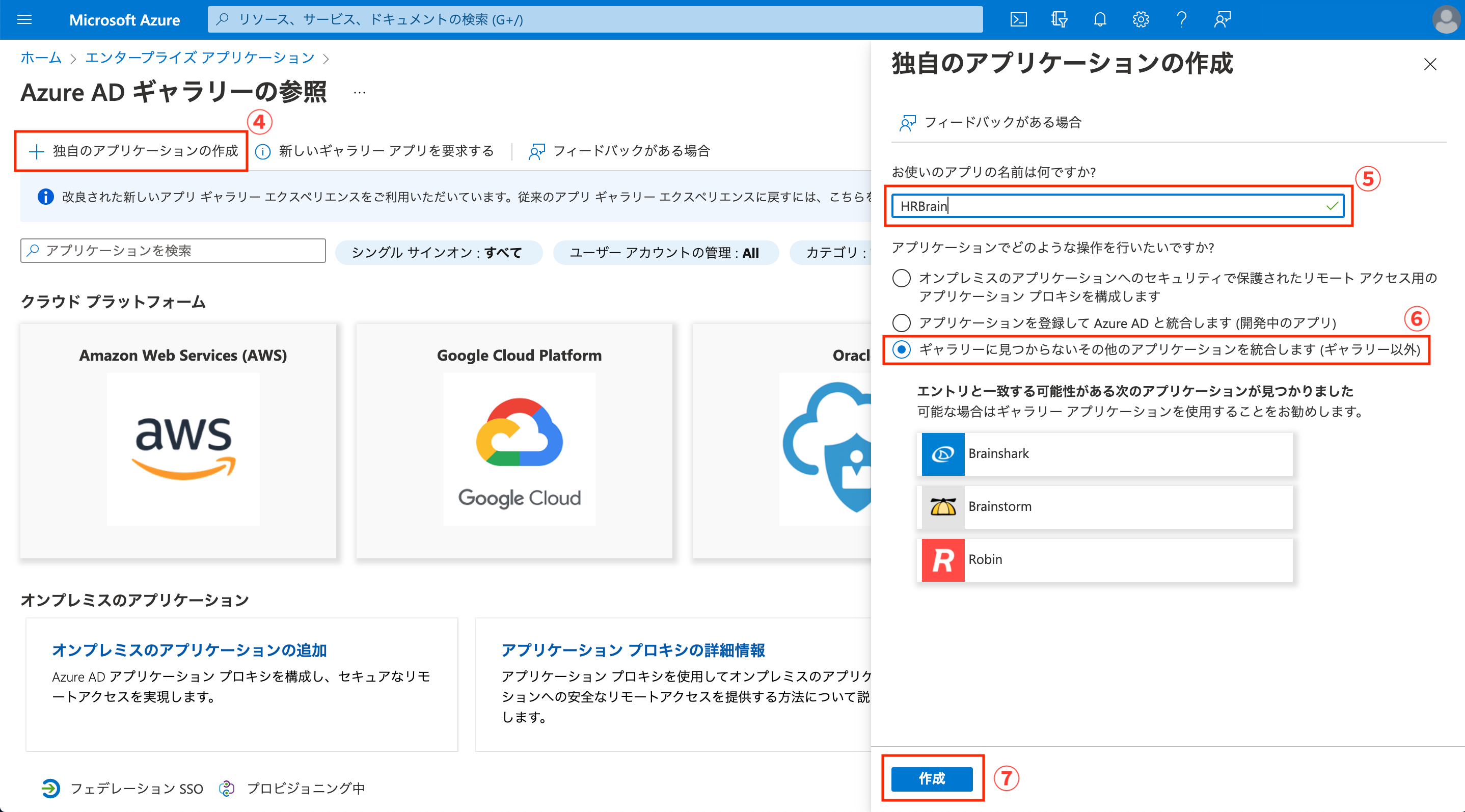The height and width of the screenshot is (812, 1465).
Task: Open the Google Cloud Platform card
Action: [514, 441]
